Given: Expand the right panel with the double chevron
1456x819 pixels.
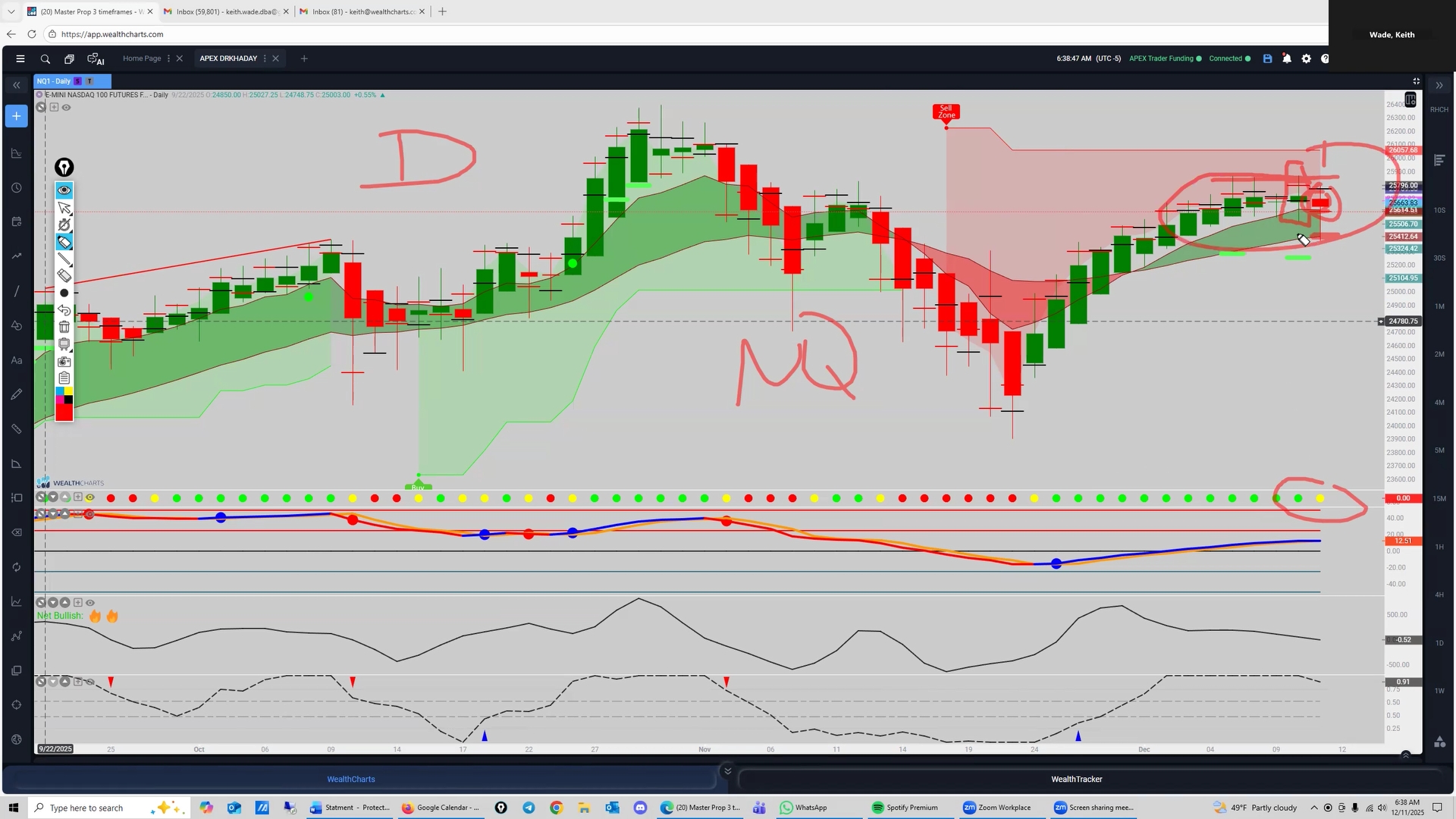Looking at the screenshot, I should coord(1439,85).
